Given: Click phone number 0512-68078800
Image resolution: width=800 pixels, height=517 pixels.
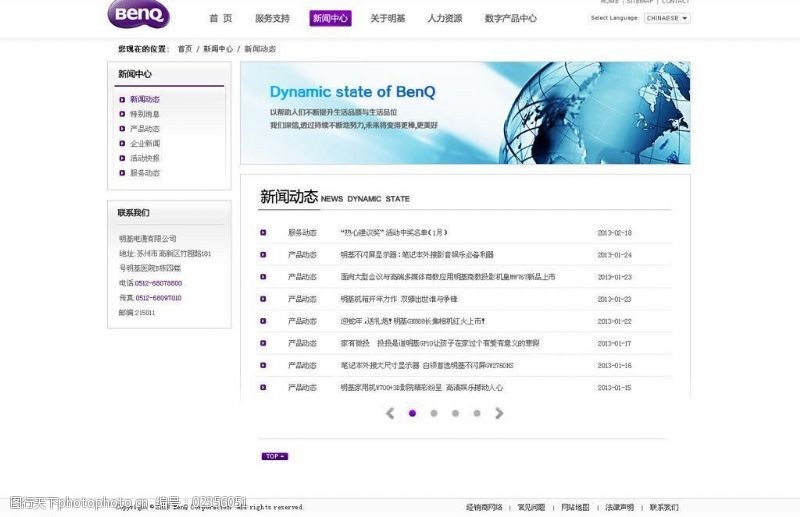Looking at the screenshot, I should 158,283.
